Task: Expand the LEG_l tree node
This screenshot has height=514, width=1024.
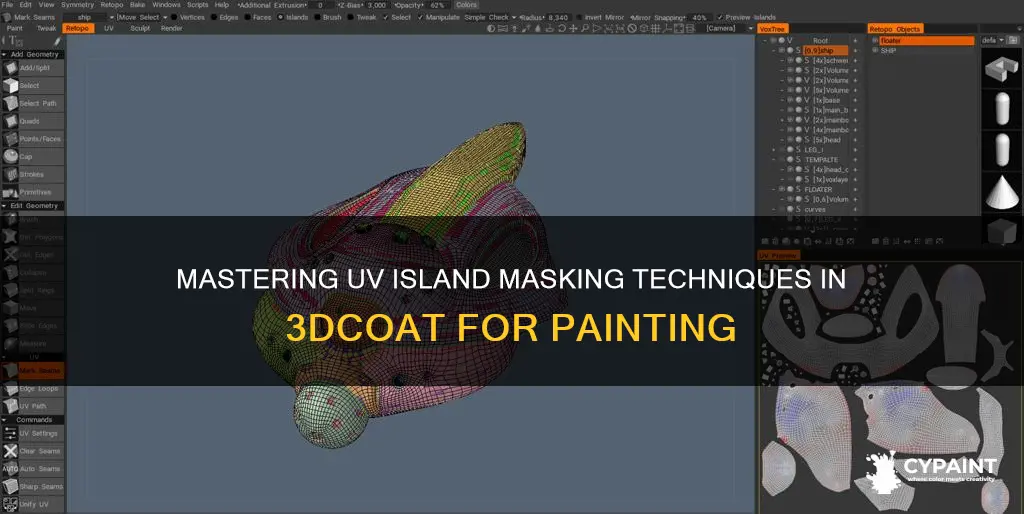Action: [774, 150]
